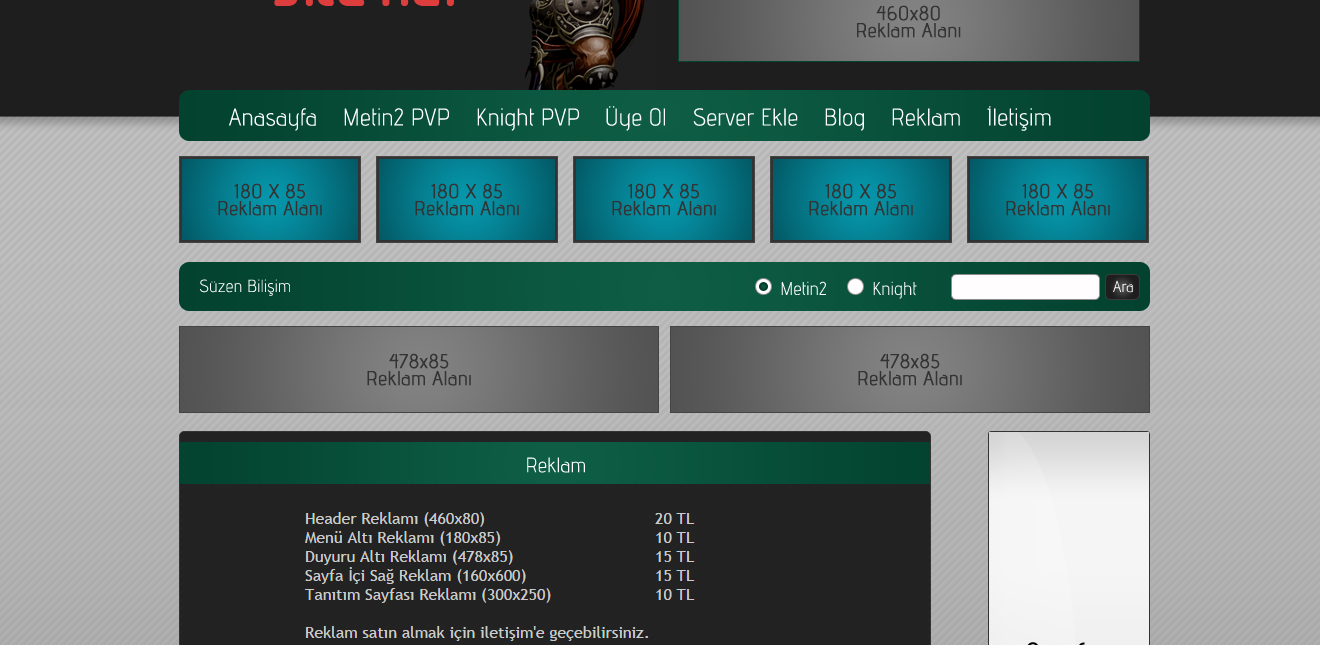1320x645 pixels.
Task: Open the Anasayfa menu item
Action: (272, 118)
